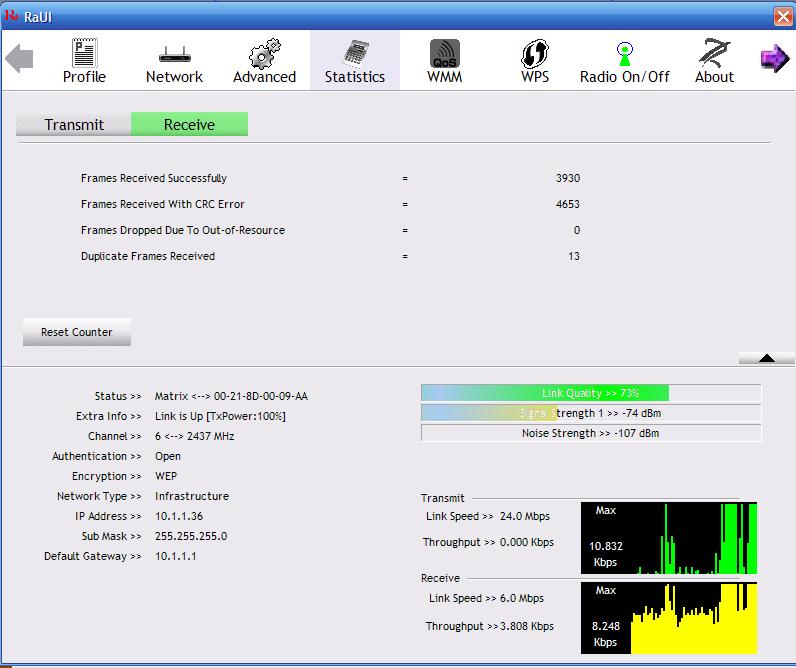Viewport: 796px width, 668px height.
Task: Collapse the status panel with triangle
Action: coord(766,358)
